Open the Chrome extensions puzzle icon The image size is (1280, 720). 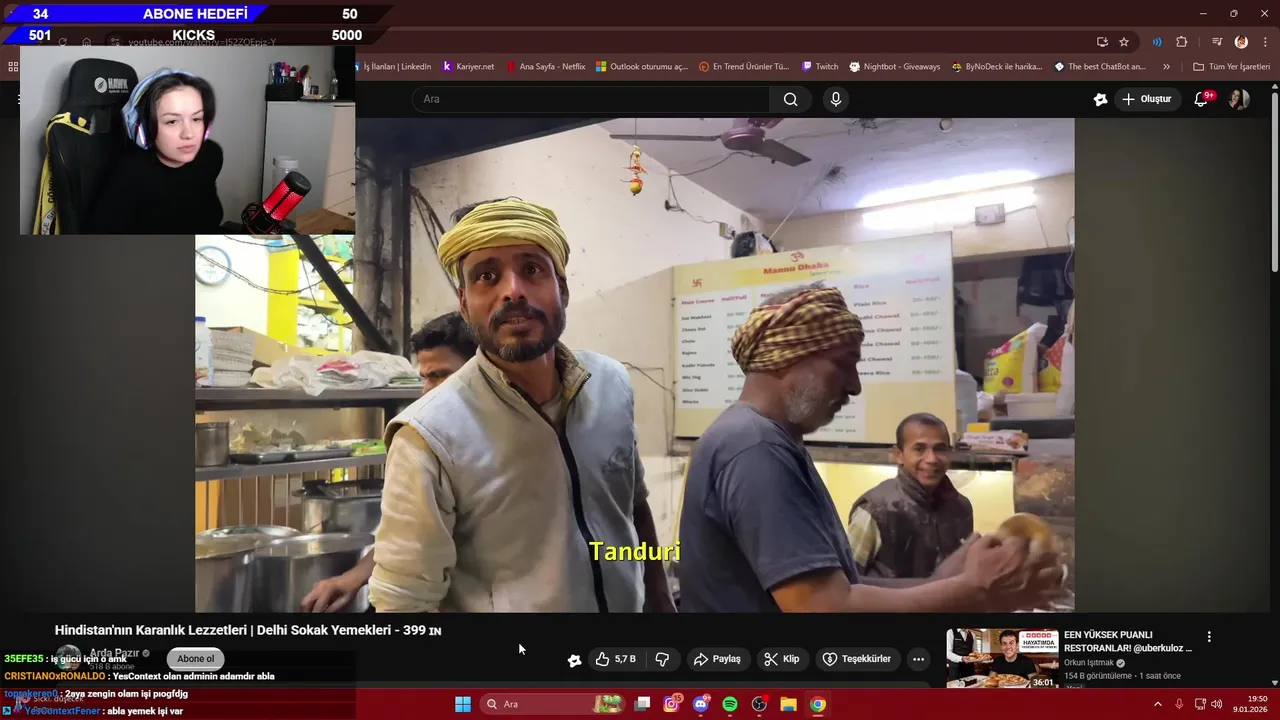click(1182, 42)
